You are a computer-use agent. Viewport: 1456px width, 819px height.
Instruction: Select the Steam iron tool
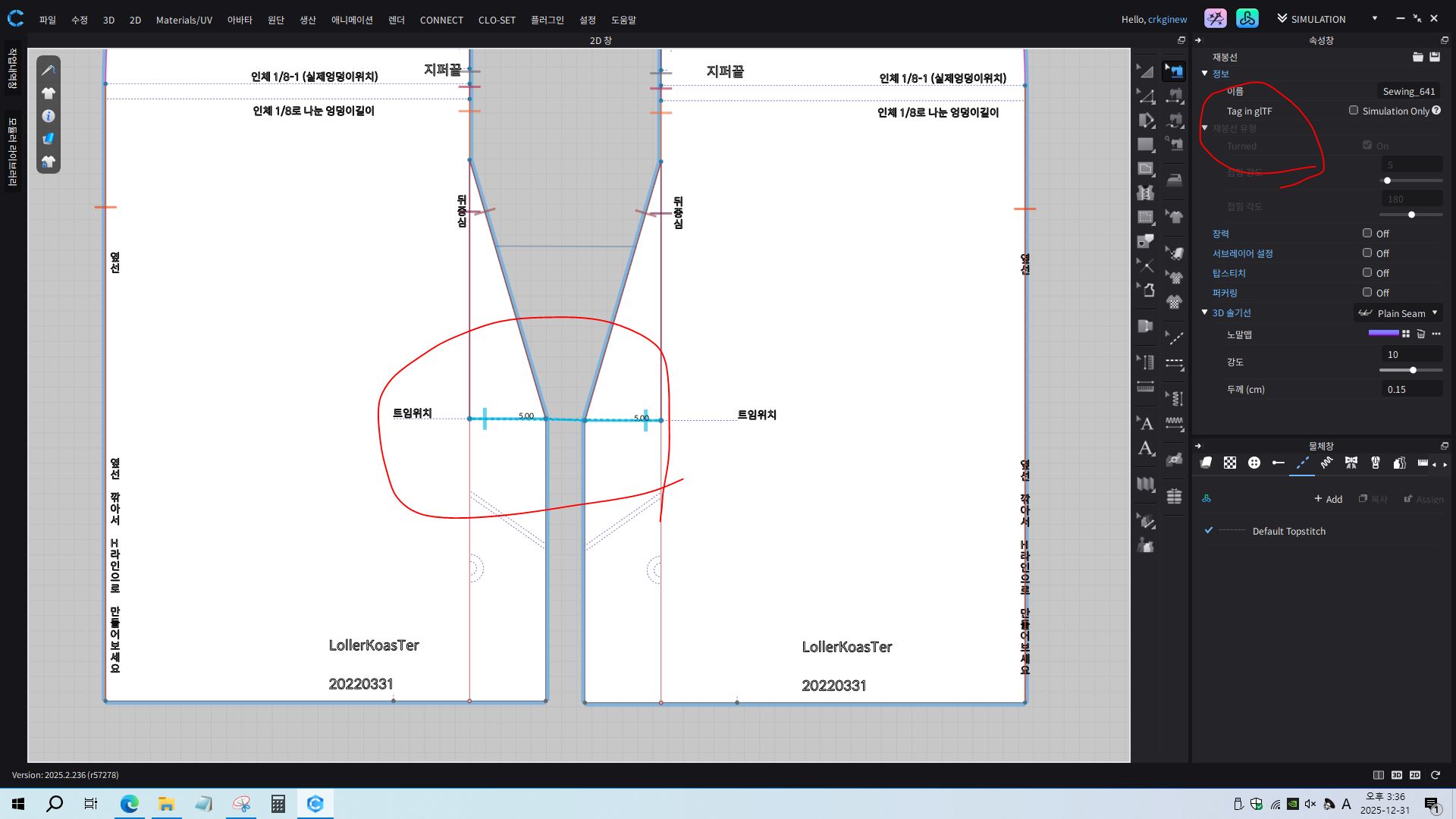coord(1174,180)
